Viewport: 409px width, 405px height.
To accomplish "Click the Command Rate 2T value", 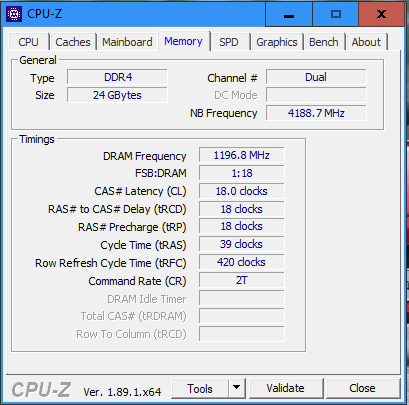I will (242, 280).
